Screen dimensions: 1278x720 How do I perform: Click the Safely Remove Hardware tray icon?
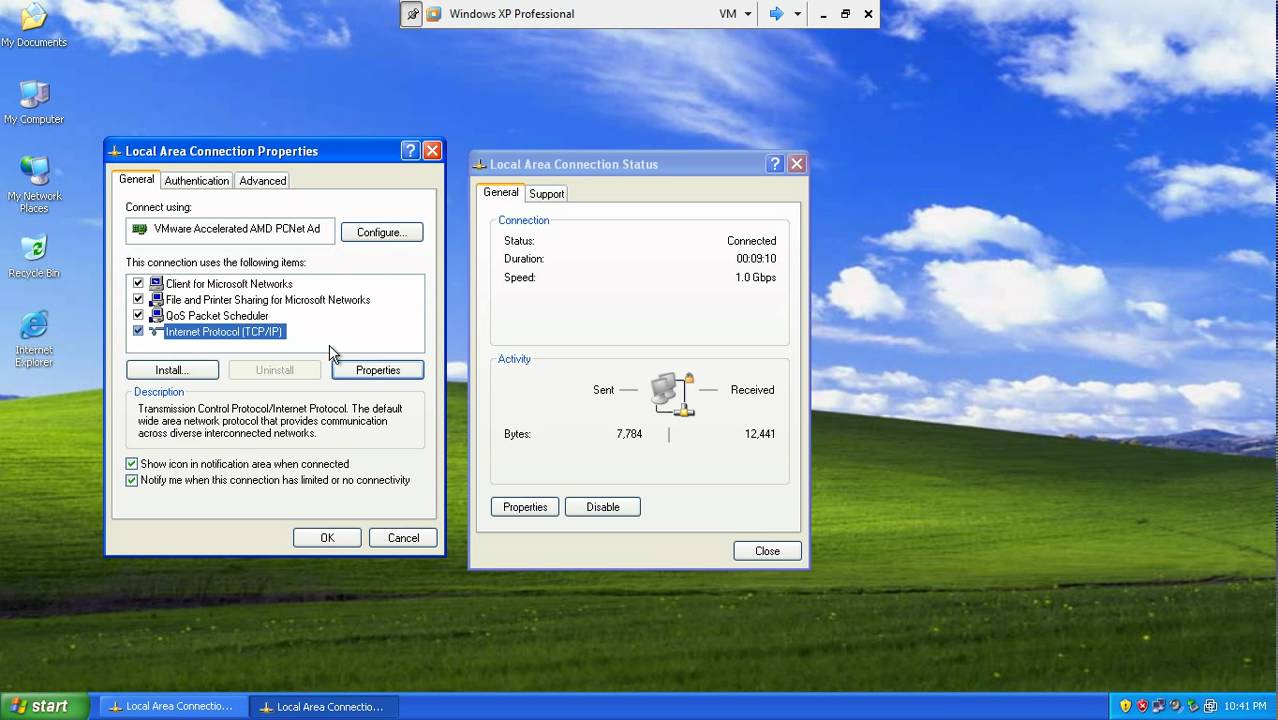click(x=1193, y=706)
